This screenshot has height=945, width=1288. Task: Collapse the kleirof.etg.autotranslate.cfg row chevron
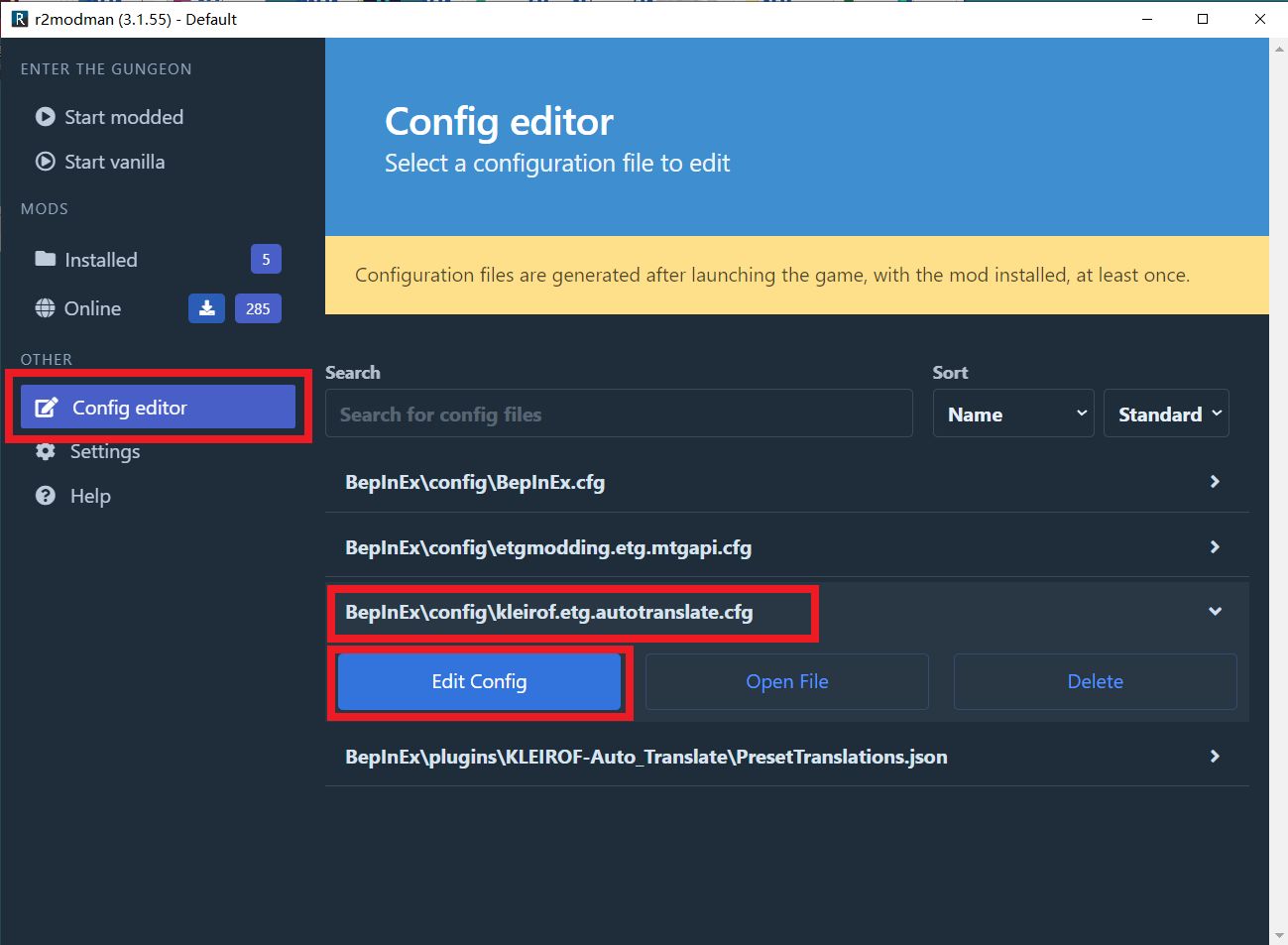[1215, 612]
